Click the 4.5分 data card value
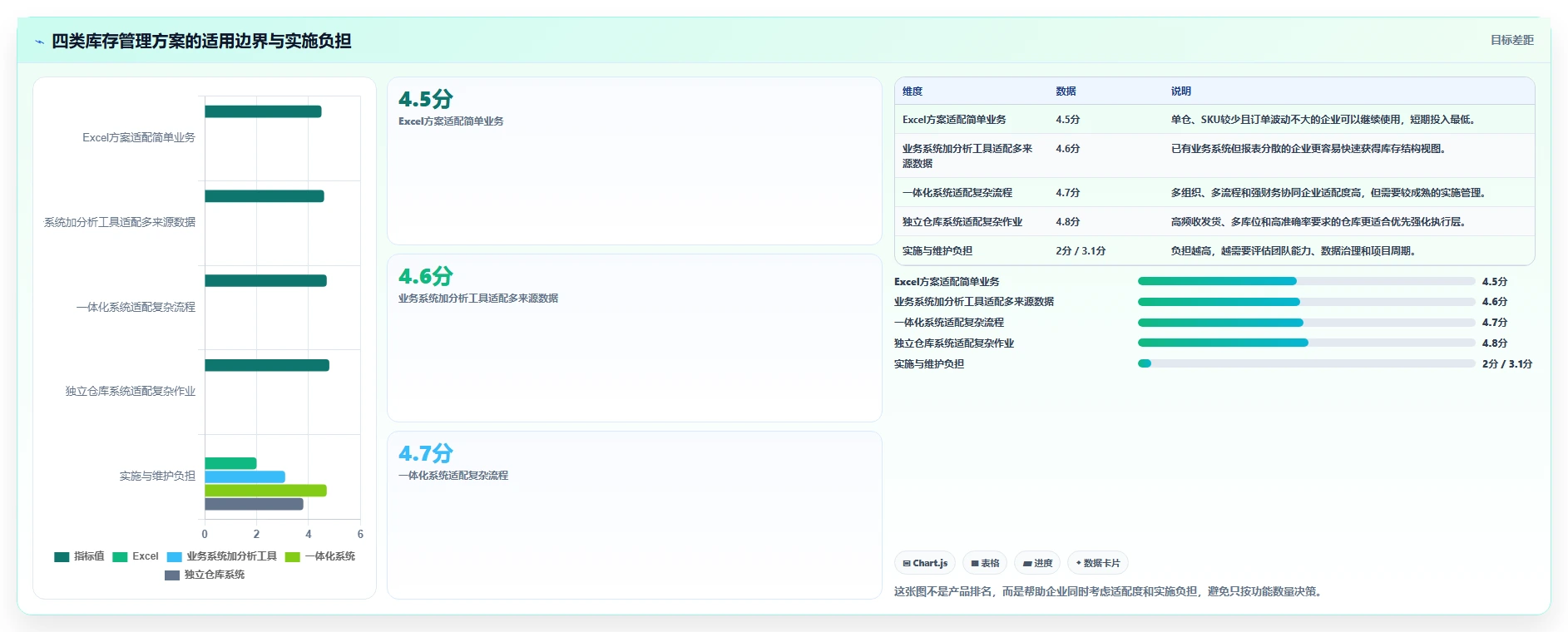Screen dimensions: 1568x632 [425, 99]
